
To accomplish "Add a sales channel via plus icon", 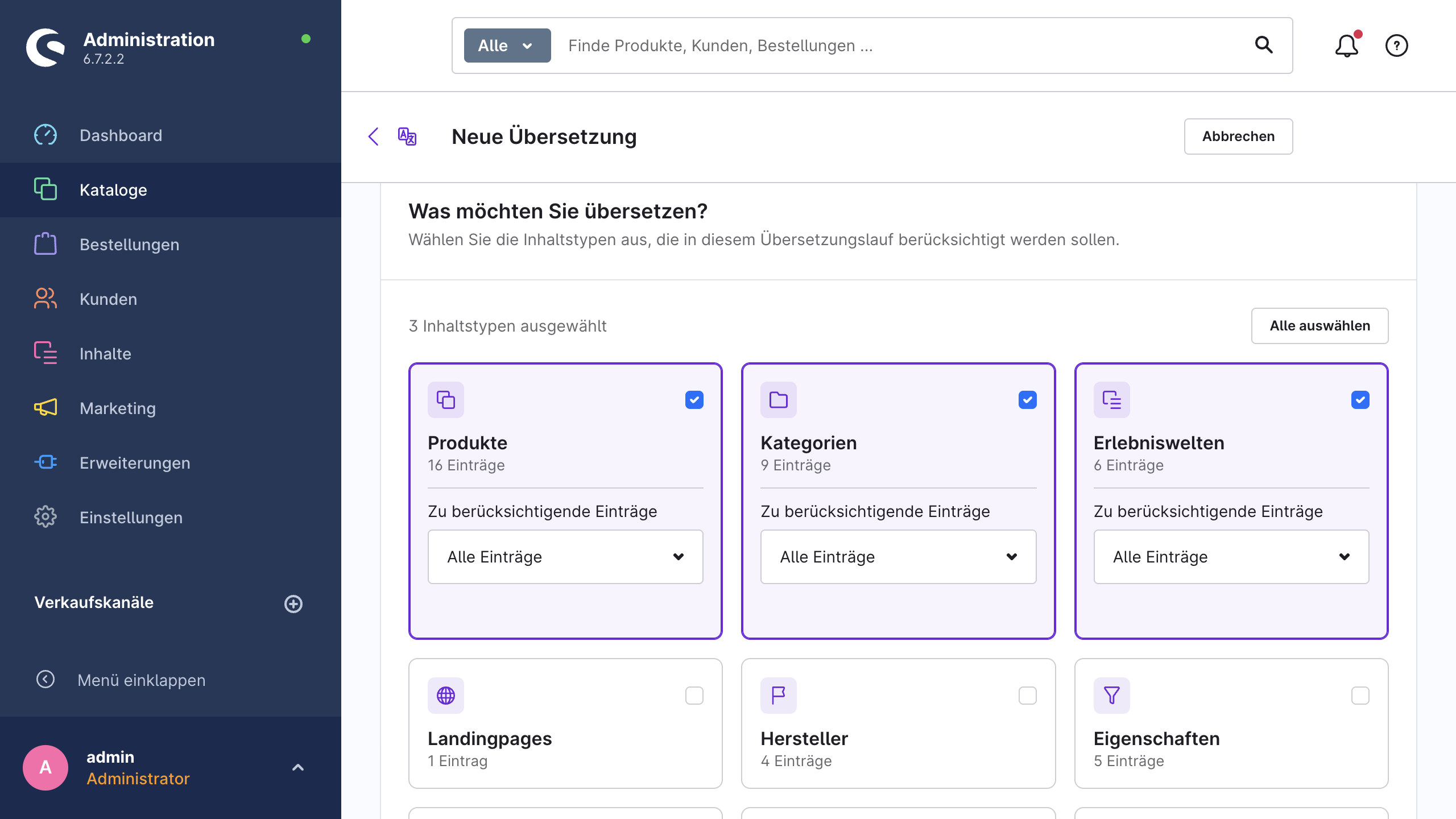I will coord(293,603).
